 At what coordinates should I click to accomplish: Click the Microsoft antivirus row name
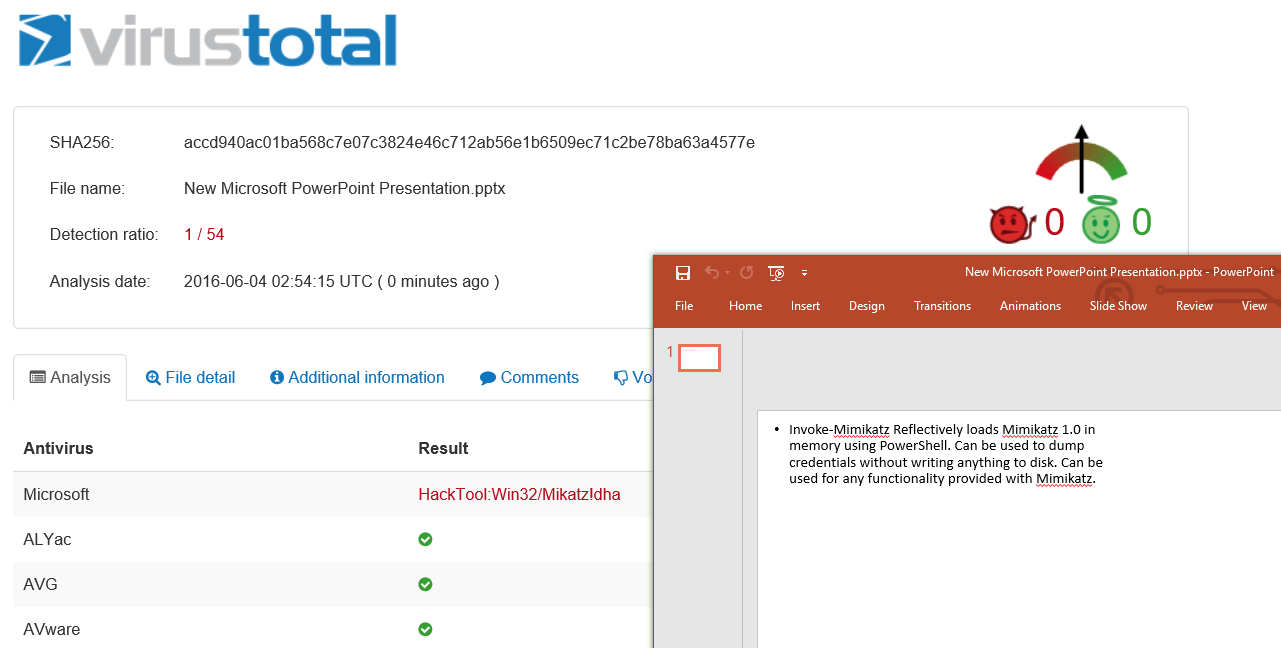click(56, 494)
